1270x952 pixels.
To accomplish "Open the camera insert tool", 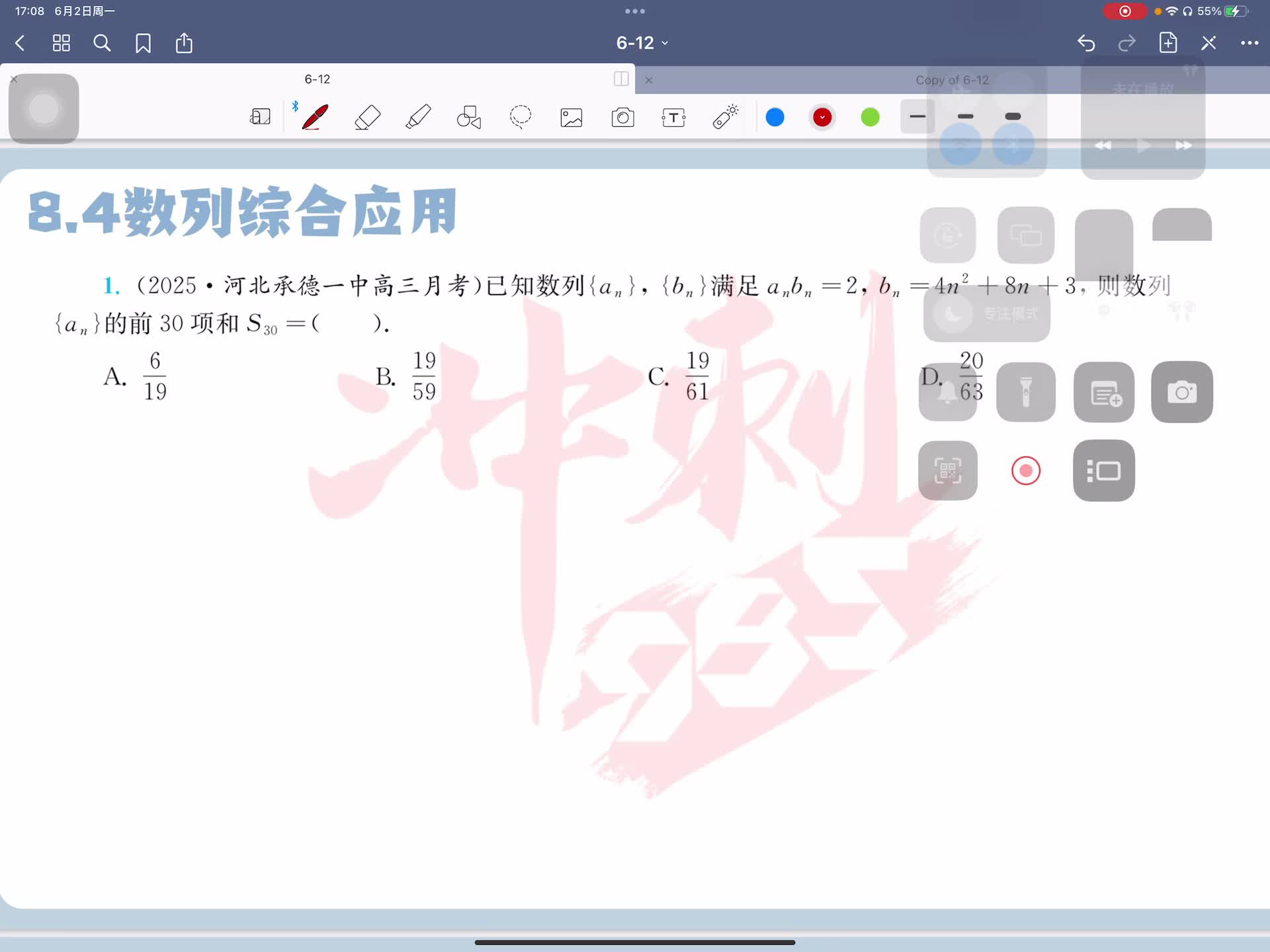I will [622, 118].
